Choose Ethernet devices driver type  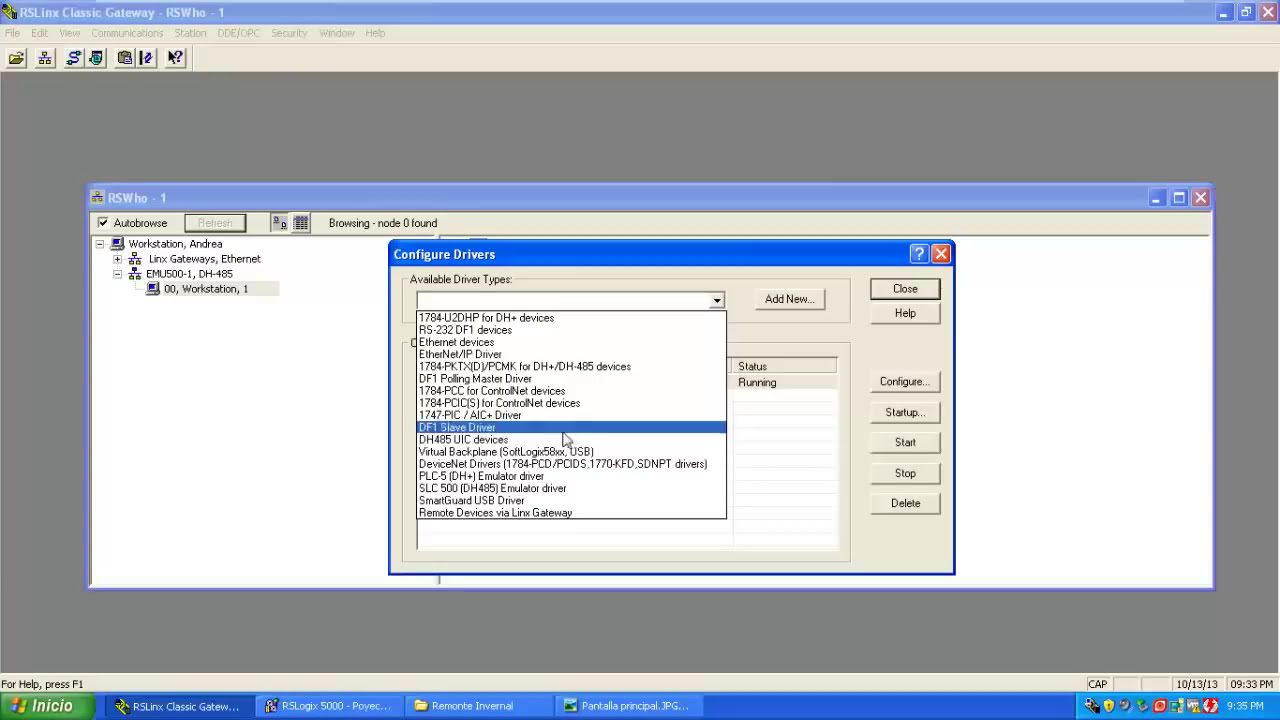tap(571, 342)
